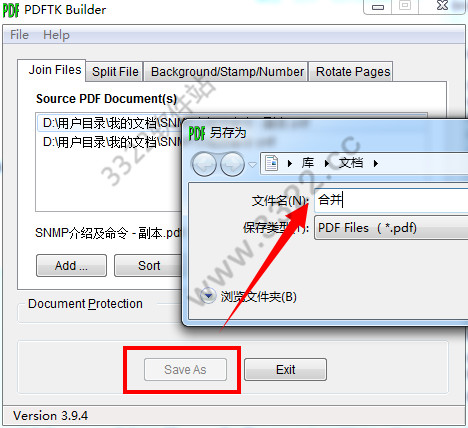Select 库 in the breadcrumb path
Viewport: 468px width, 428px height.
(308, 163)
